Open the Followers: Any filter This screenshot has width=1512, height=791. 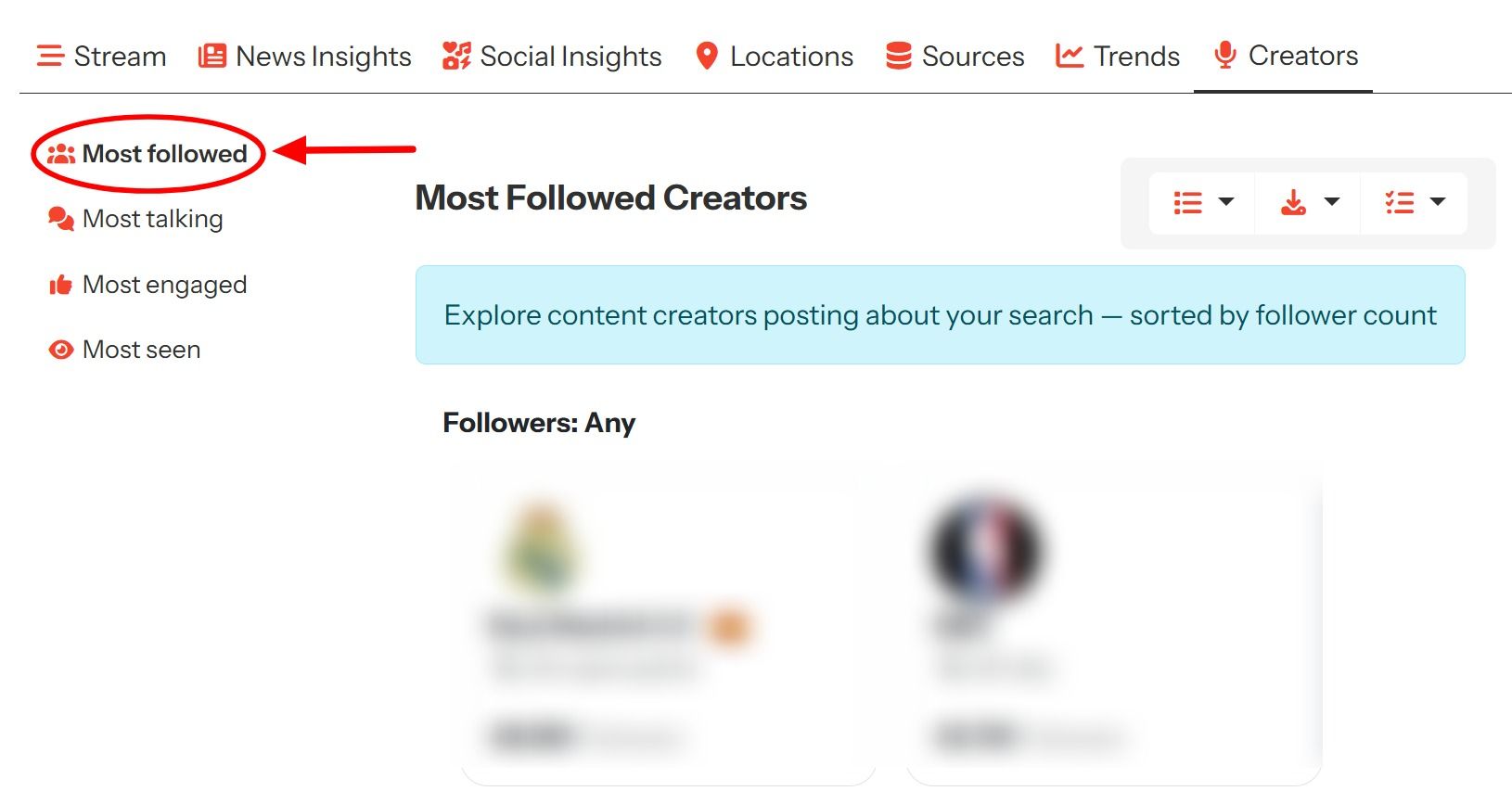[539, 423]
